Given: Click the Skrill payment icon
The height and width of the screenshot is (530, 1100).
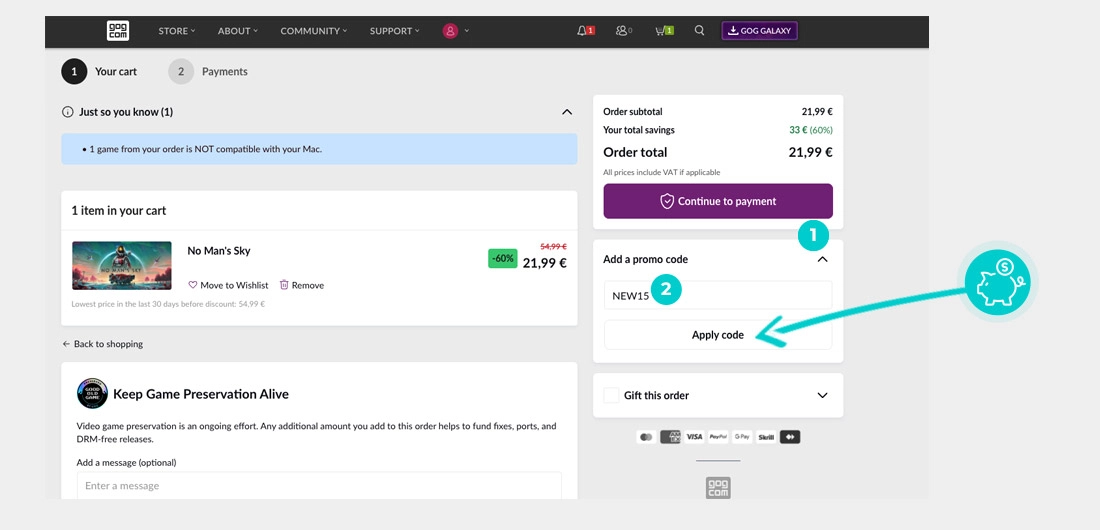Looking at the screenshot, I should tap(766, 437).
